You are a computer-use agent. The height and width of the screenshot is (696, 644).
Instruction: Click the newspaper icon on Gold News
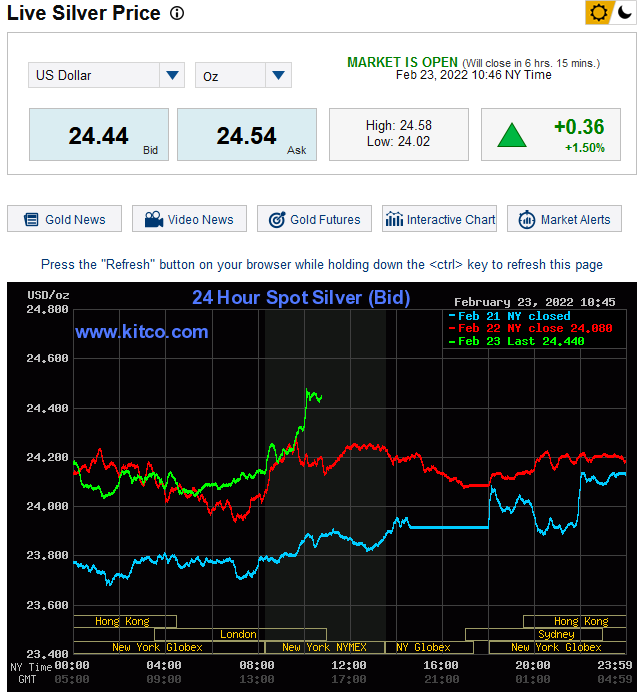[31, 219]
